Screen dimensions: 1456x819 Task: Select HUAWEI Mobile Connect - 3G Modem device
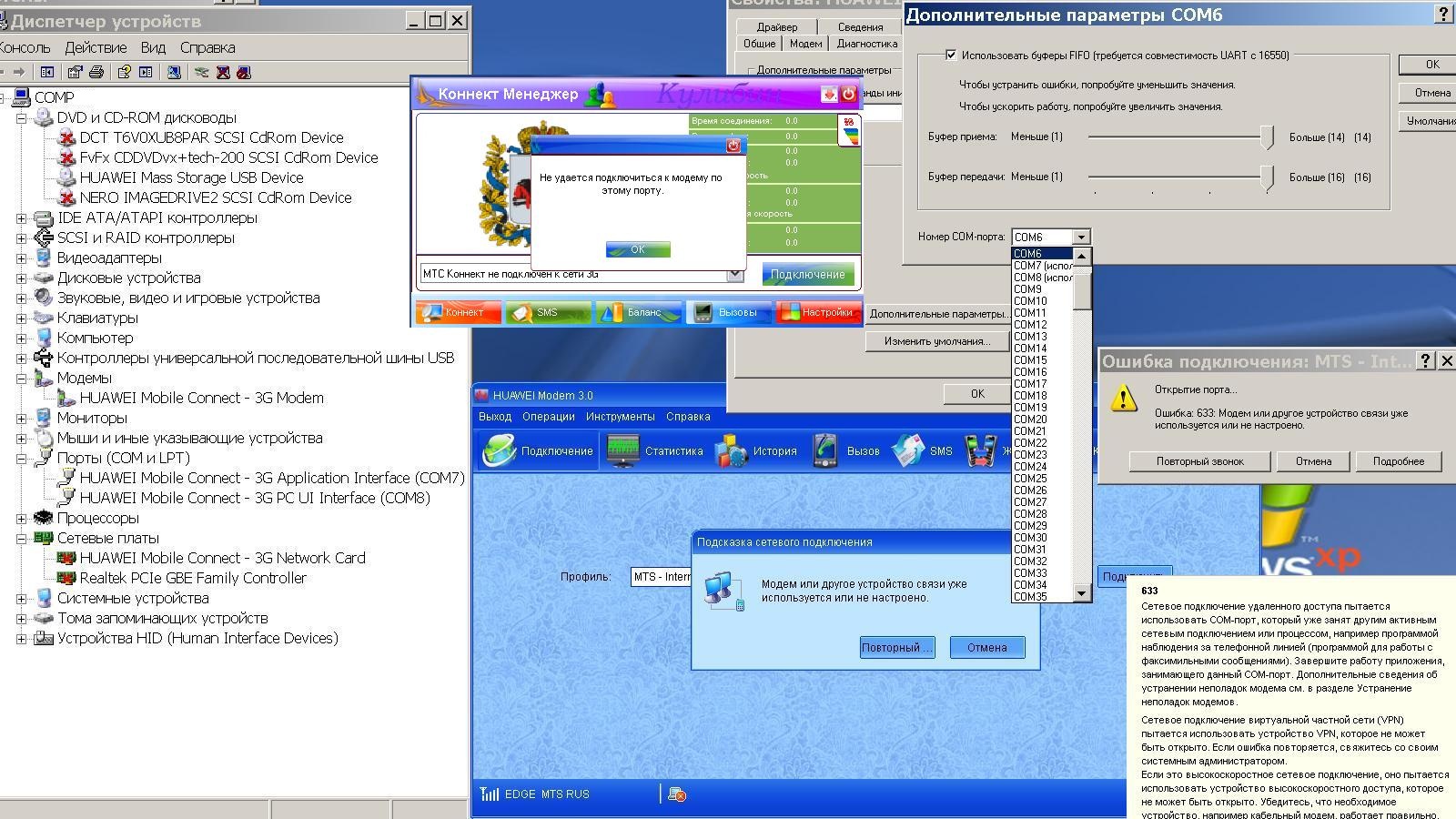pos(201,398)
